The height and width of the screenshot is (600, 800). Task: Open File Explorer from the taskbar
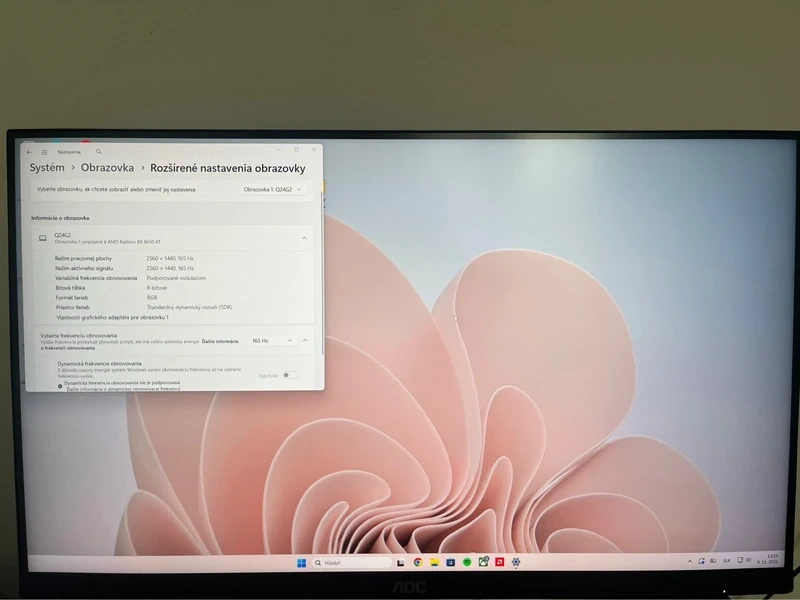point(434,561)
